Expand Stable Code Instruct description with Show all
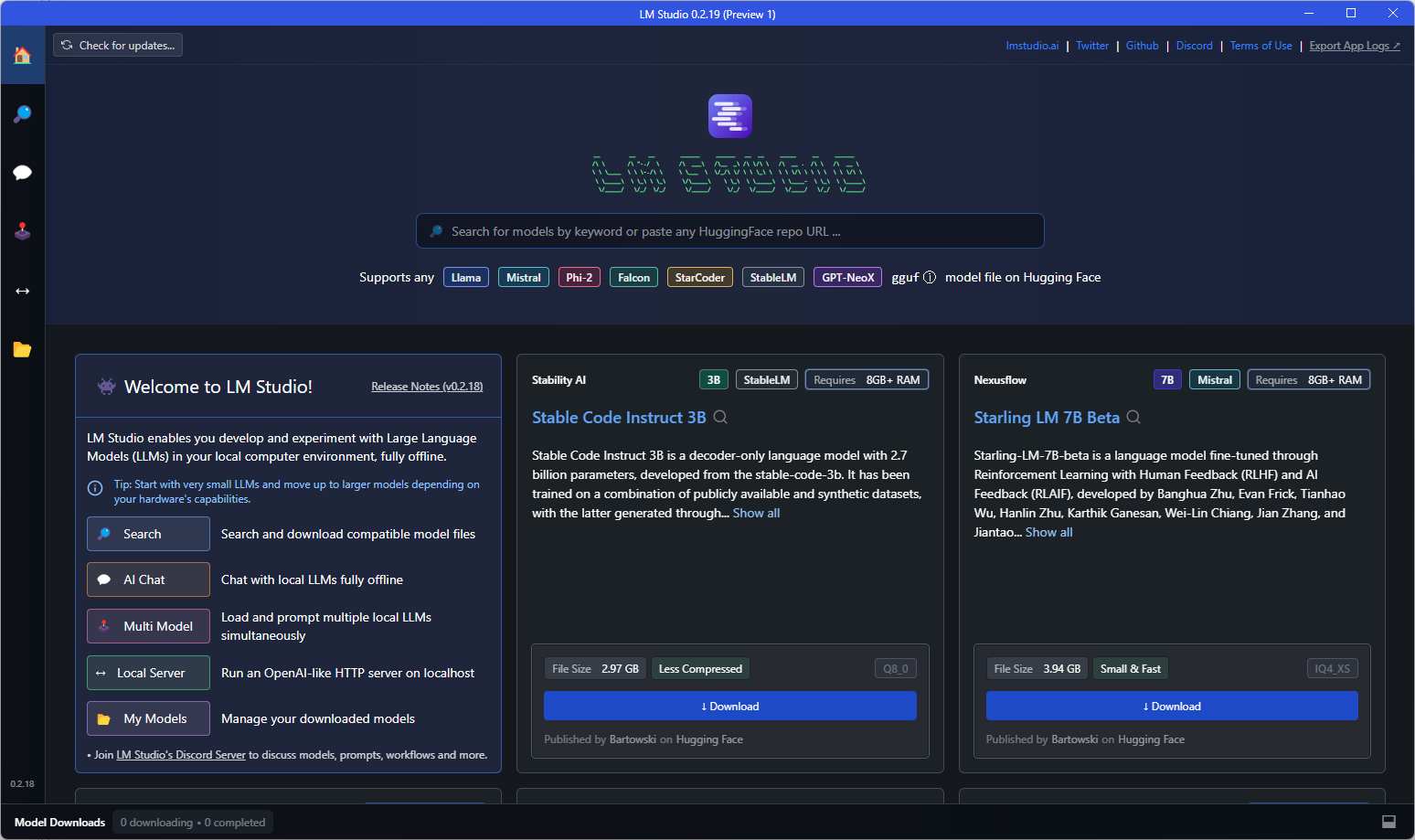 756,514
